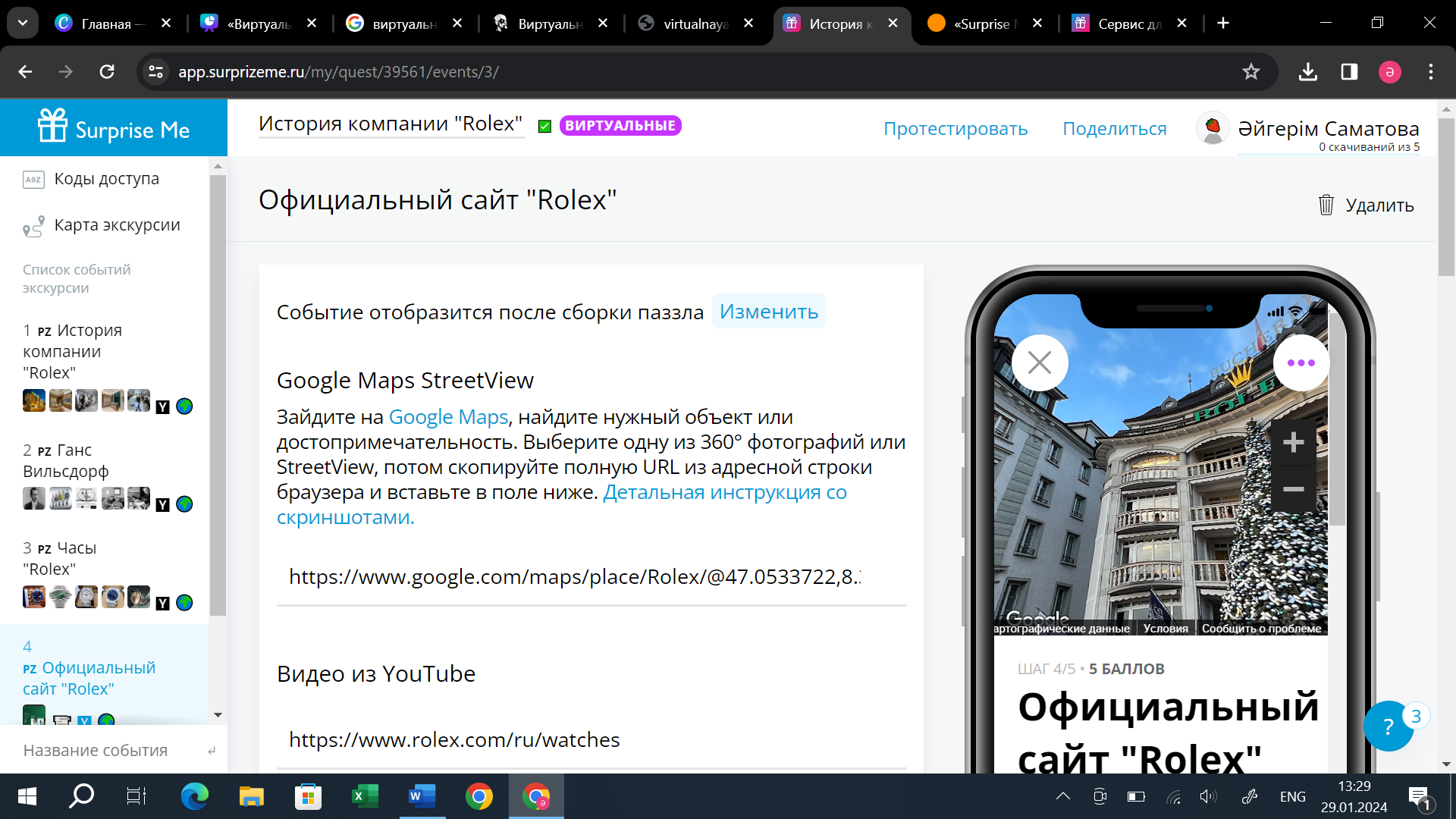Open Excel from the Windows taskbar
The height and width of the screenshot is (819, 1456).
click(x=365, y=796)
